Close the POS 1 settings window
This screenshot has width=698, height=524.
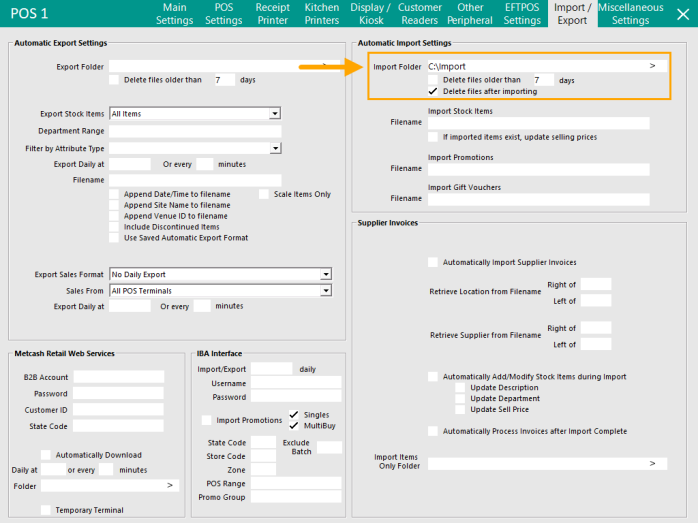point(682,14)
